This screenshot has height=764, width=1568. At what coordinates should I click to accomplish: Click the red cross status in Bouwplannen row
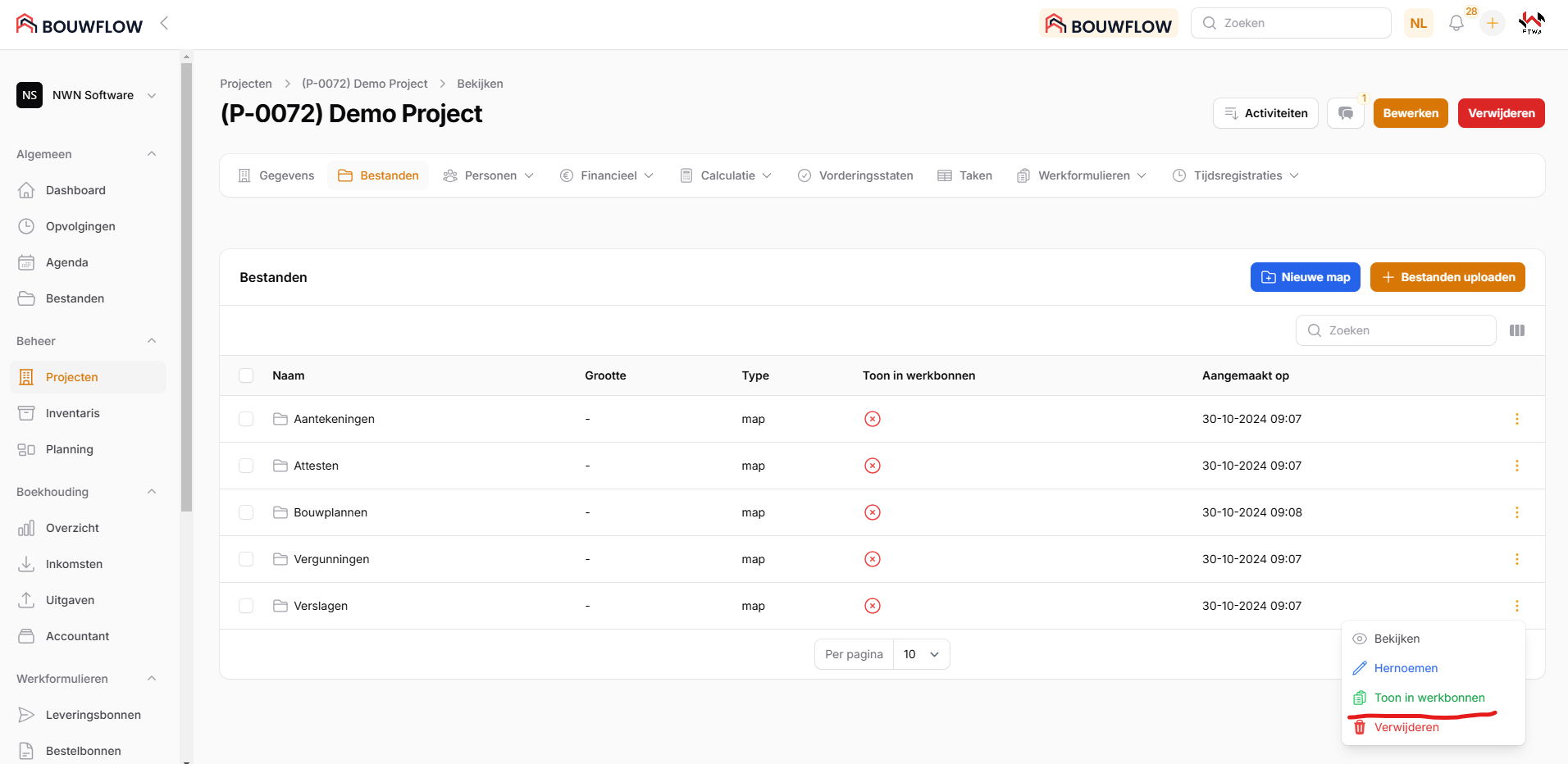(x=873, y=512)
